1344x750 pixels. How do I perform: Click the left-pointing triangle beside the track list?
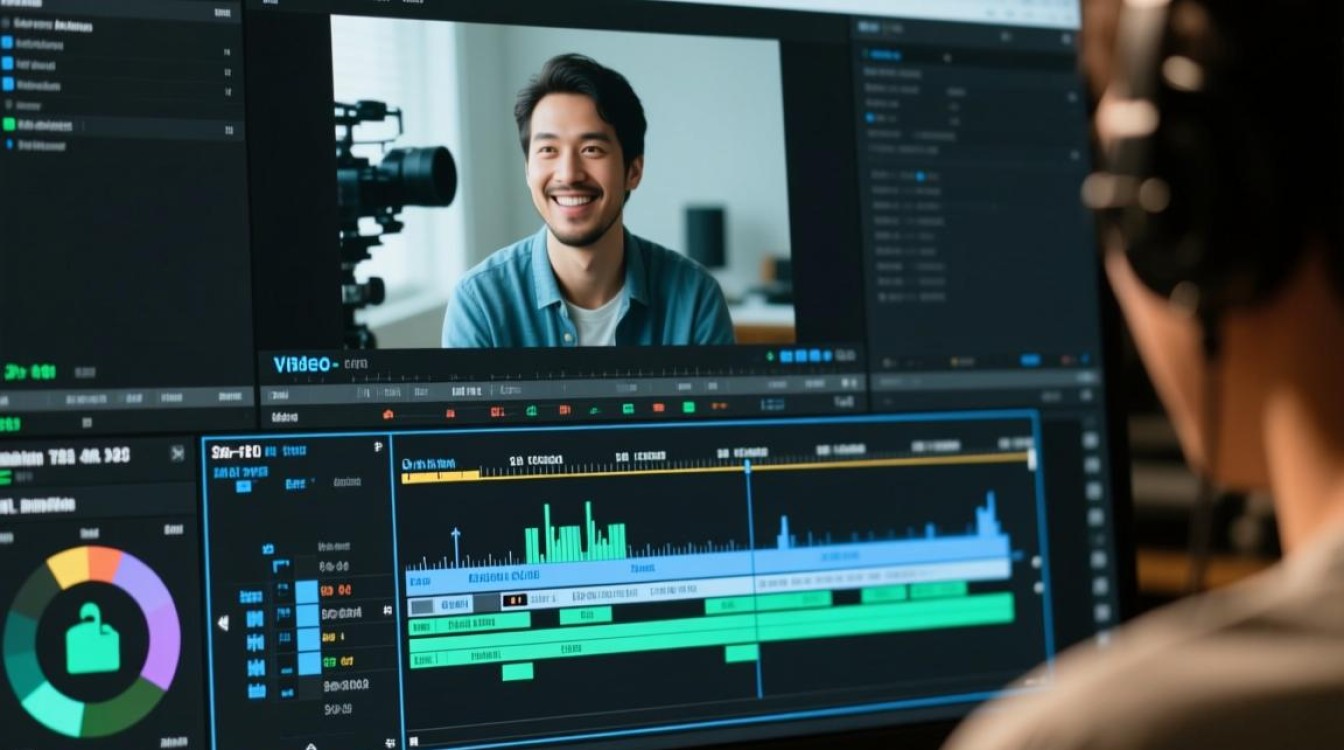[223, 622]
